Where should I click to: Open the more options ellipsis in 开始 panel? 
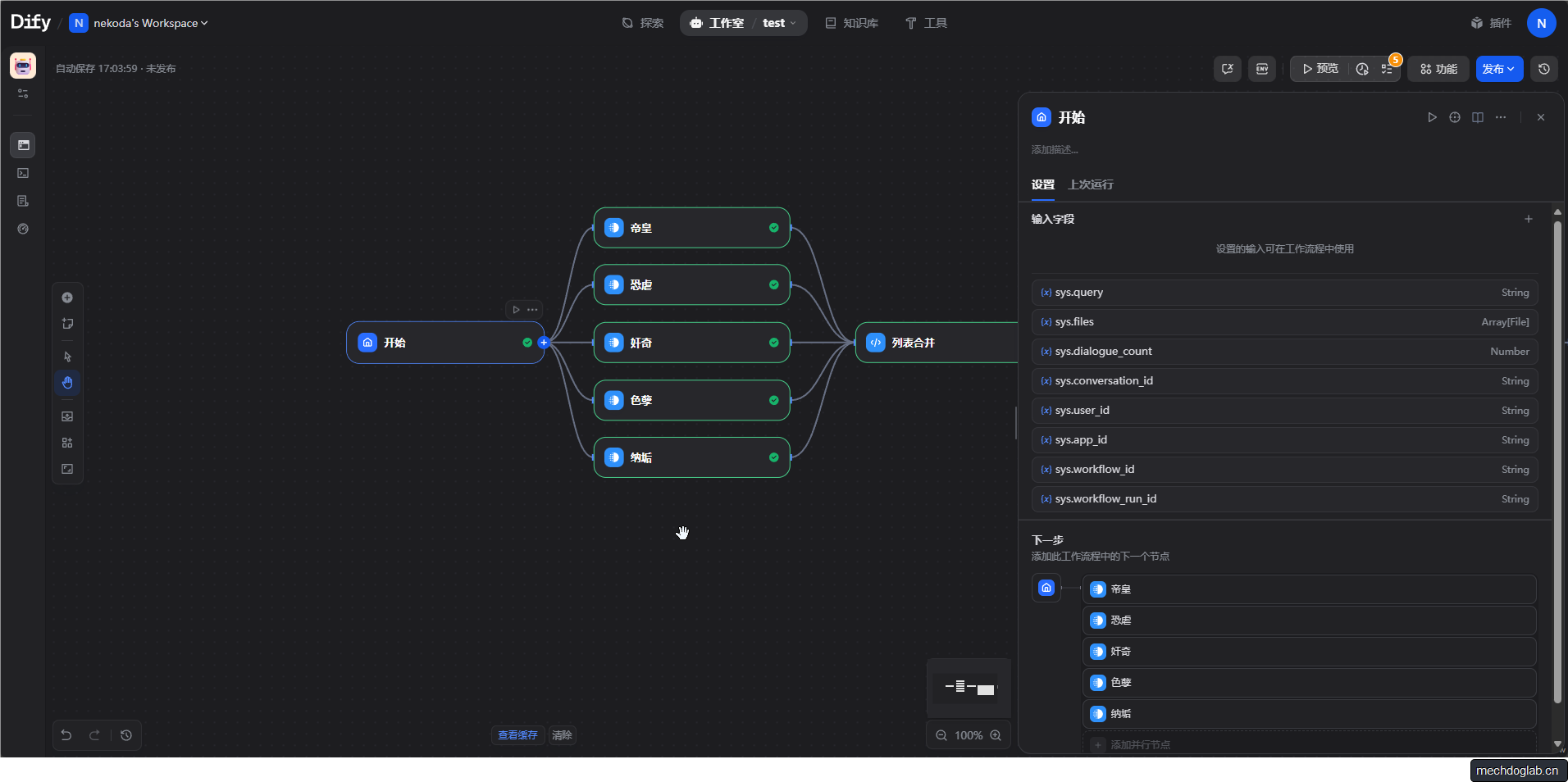point(1501,117)
